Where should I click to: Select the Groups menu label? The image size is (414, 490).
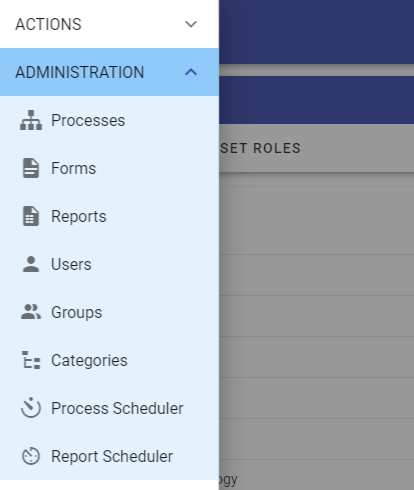click(76, 313)
